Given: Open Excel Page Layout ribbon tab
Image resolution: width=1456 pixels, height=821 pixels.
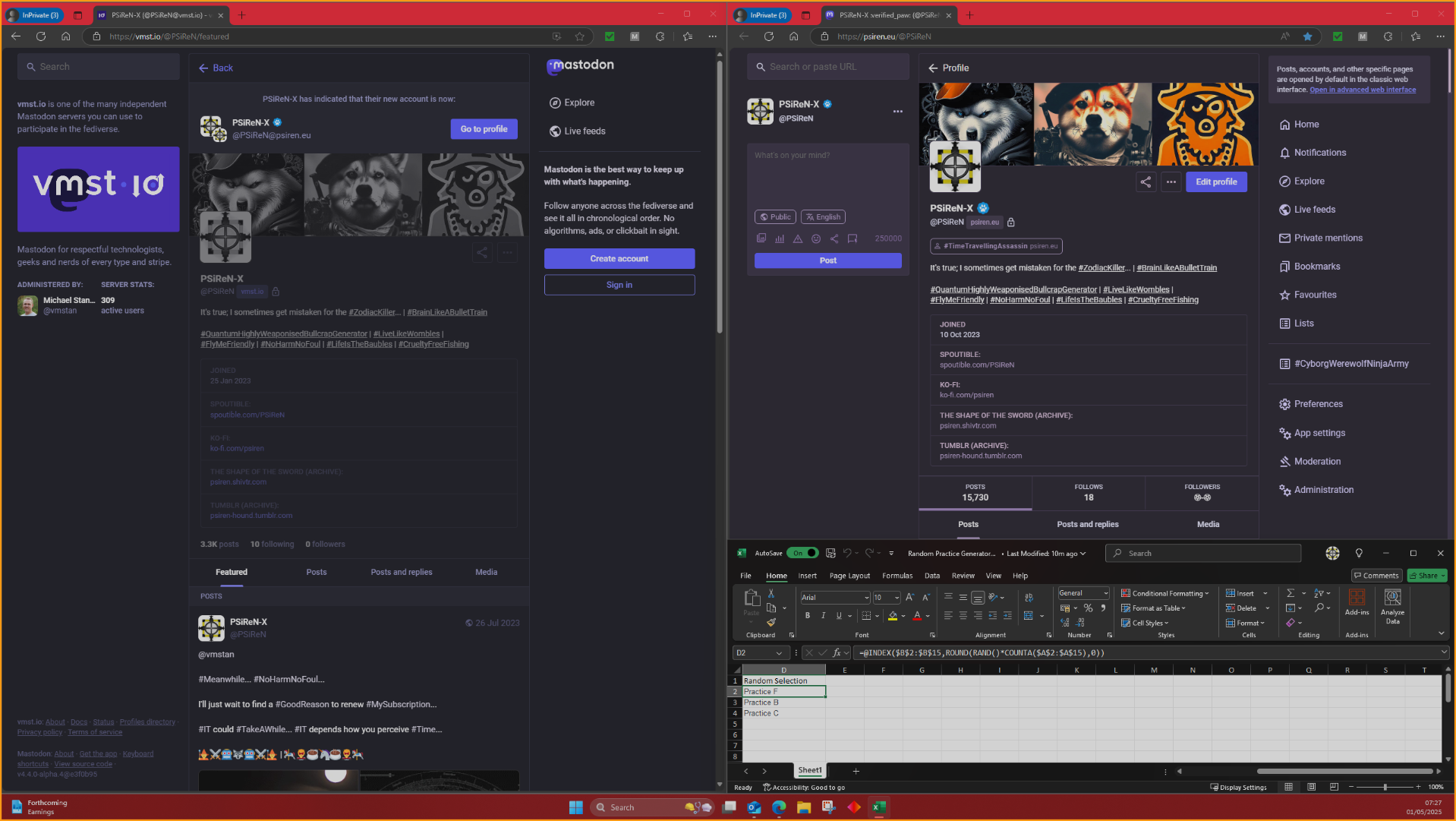Looking at the screenshot, I should 849,576.
